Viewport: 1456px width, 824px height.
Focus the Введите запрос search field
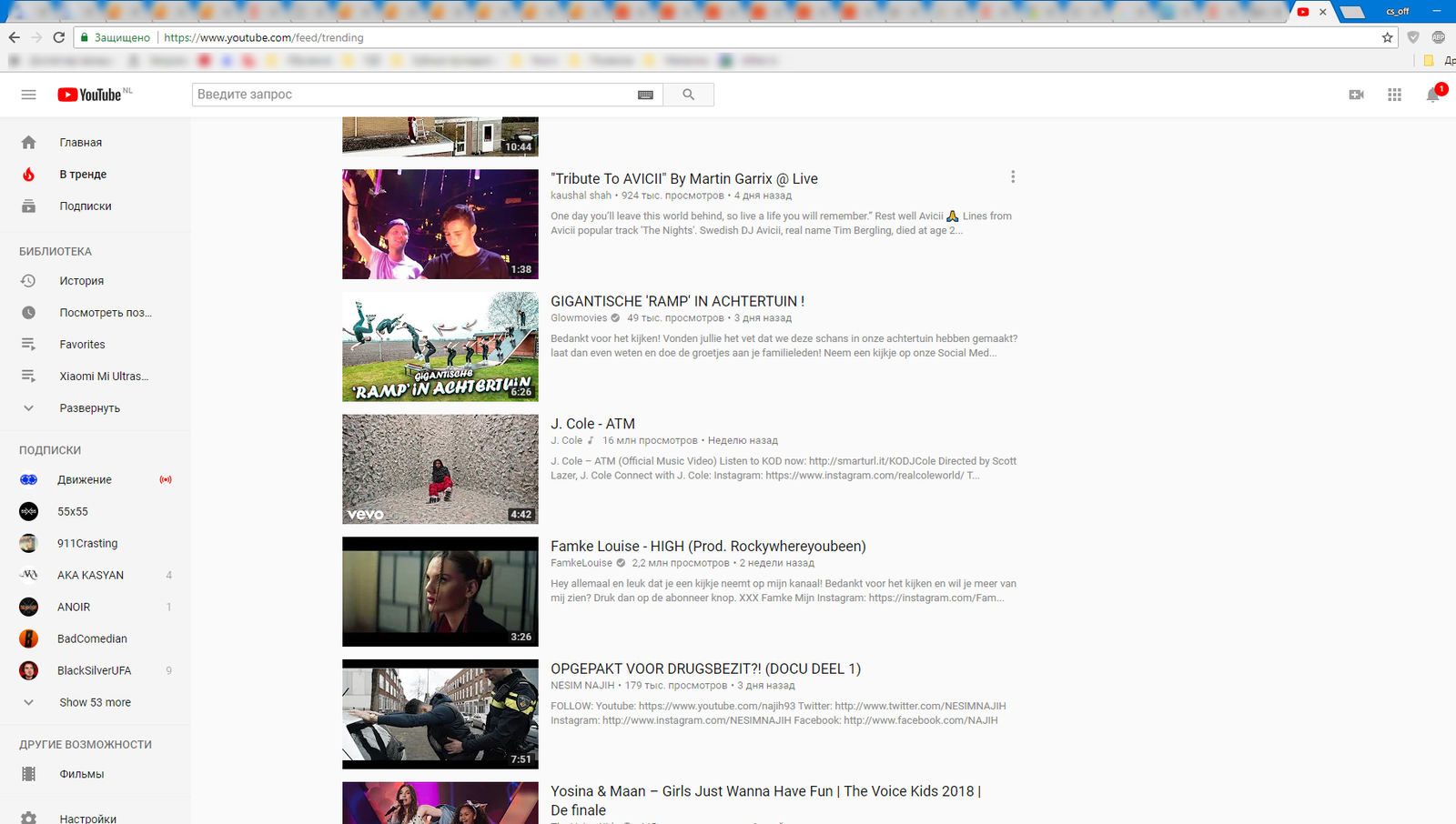[414, 95]
